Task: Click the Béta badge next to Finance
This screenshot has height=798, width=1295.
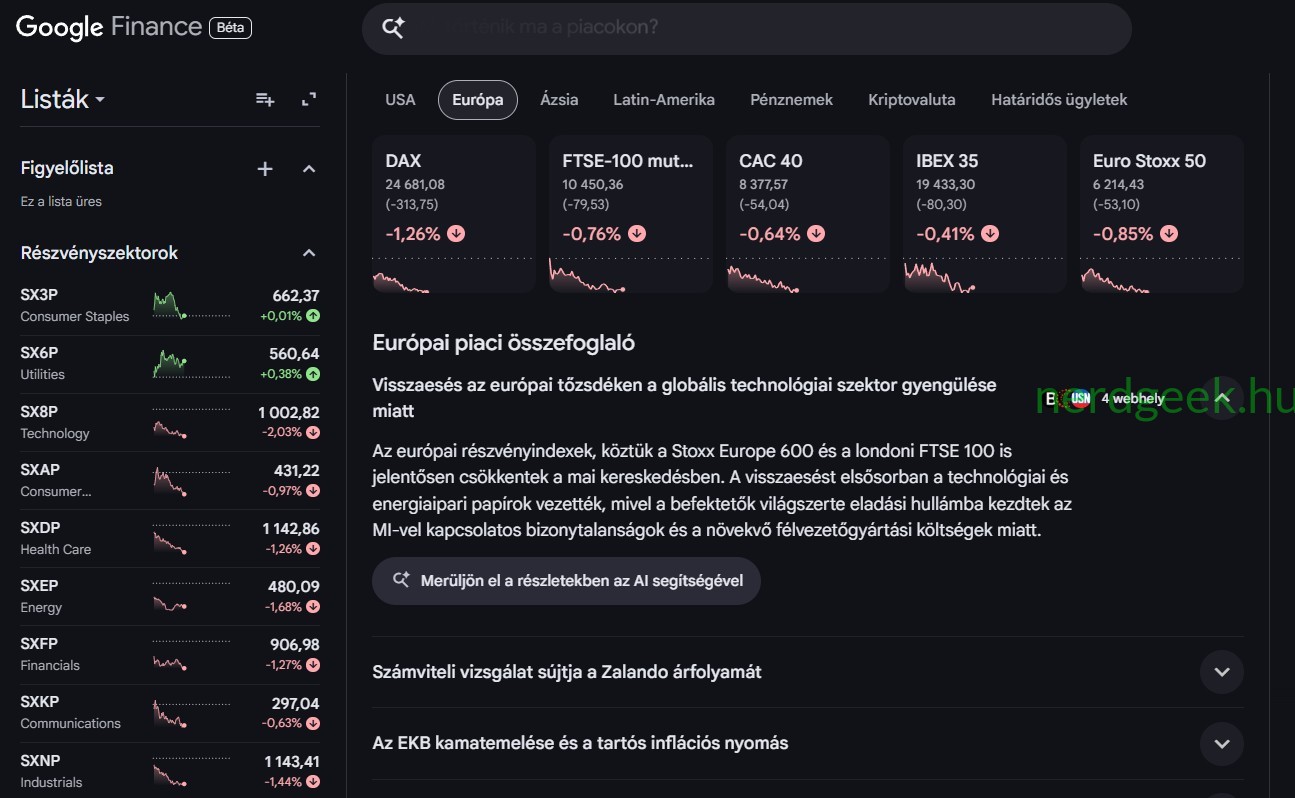Action: [230, 28]
